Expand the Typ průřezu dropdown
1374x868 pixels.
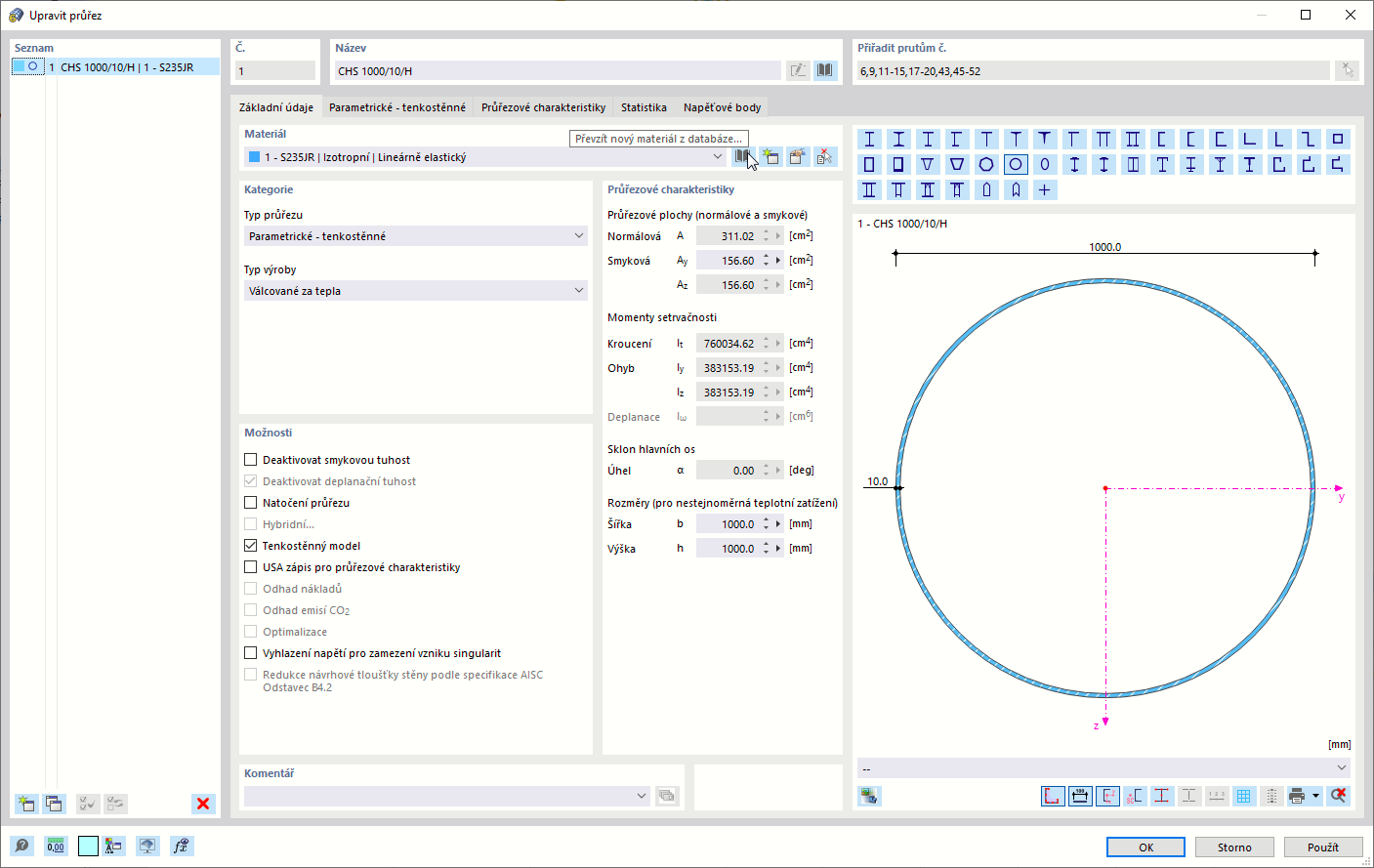coord(579,236)
